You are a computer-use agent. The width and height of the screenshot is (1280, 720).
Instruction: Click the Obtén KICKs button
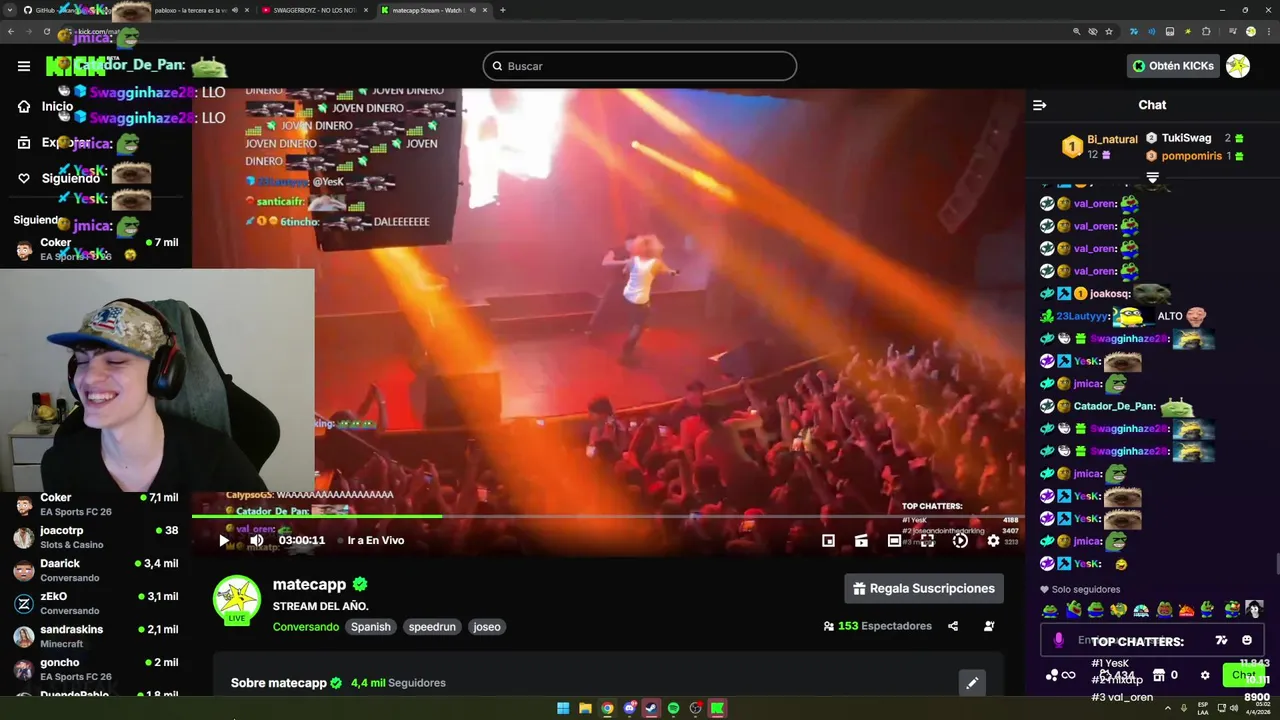click(x=1174, y=66)
